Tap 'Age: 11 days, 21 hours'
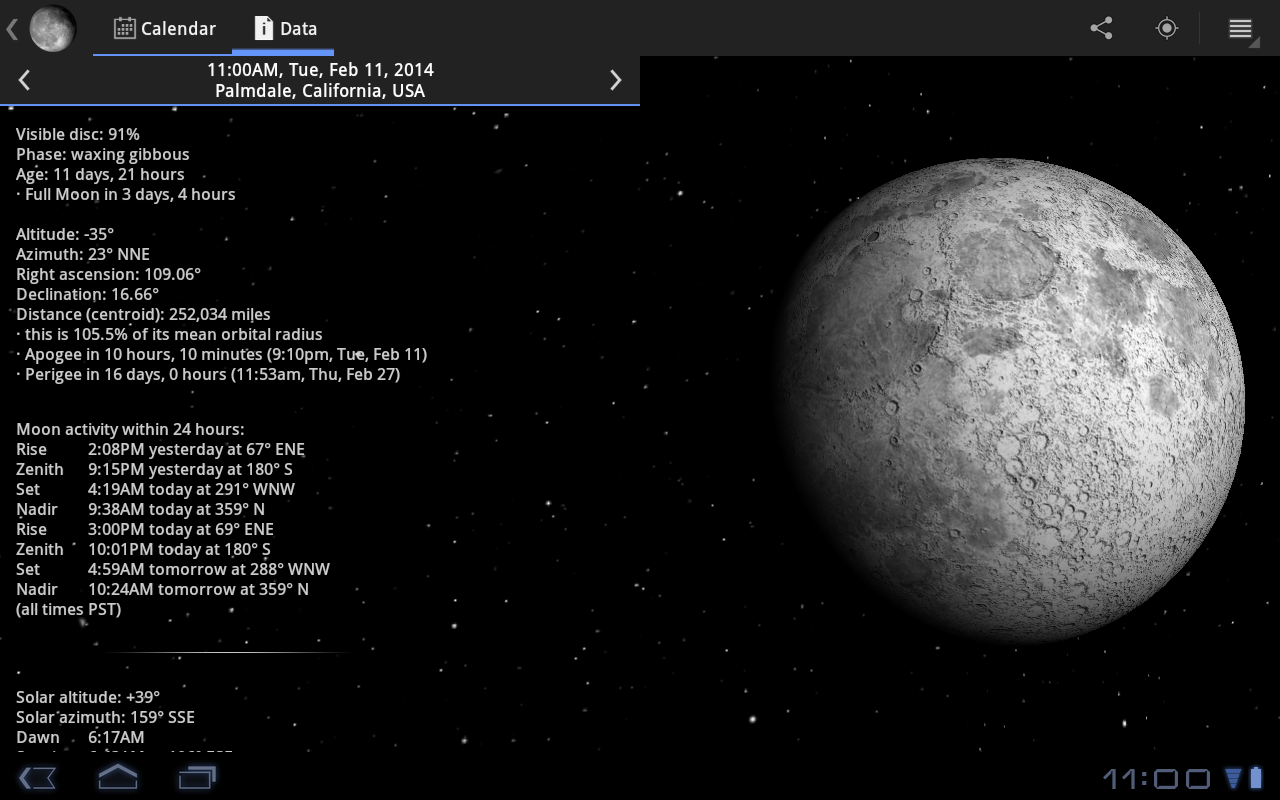Screen dimensions: 1280x800 pos(100,174)
